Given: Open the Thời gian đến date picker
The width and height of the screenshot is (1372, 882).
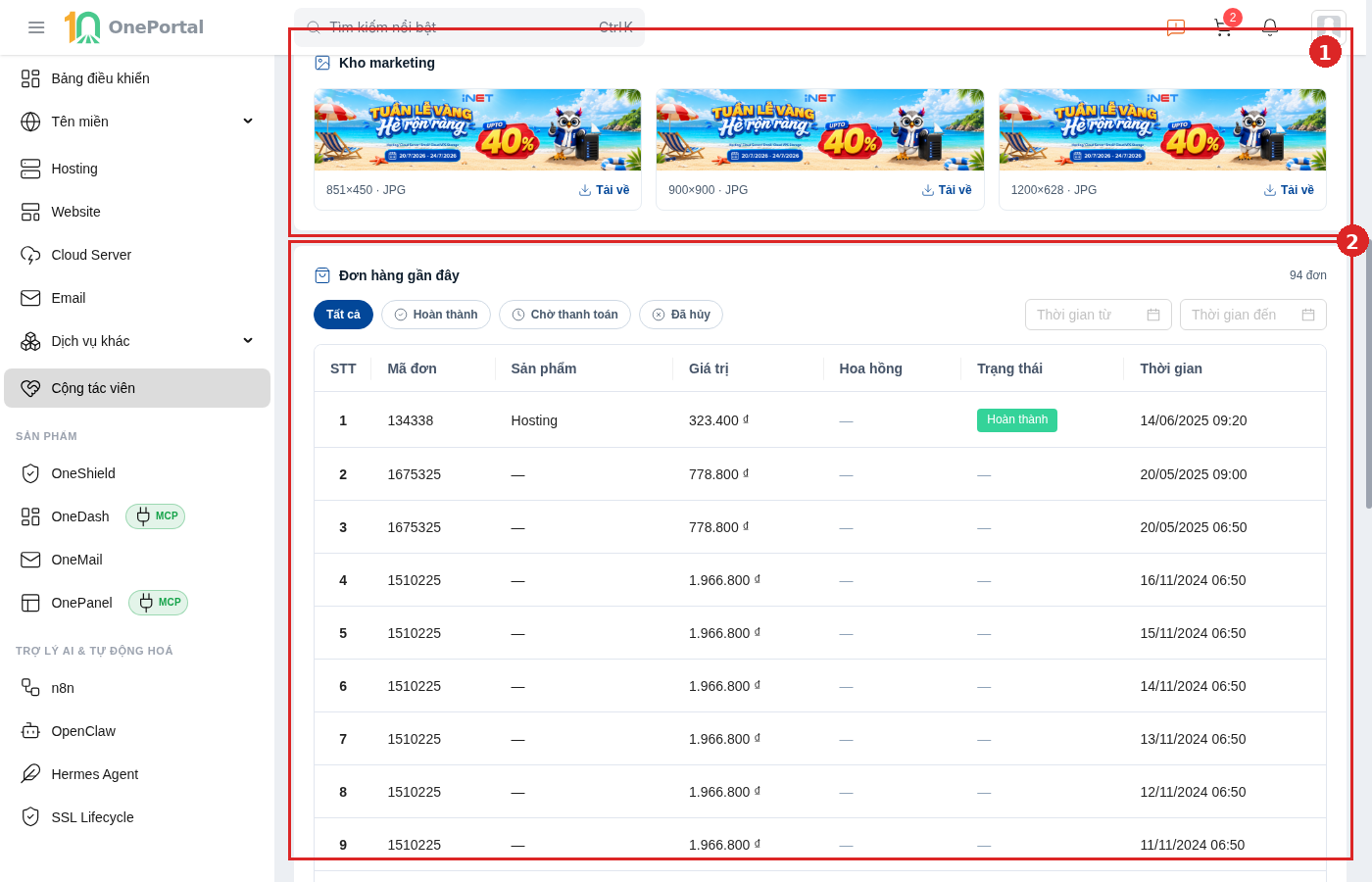Looking at the screenshot, I should [x=1253, y=315].
